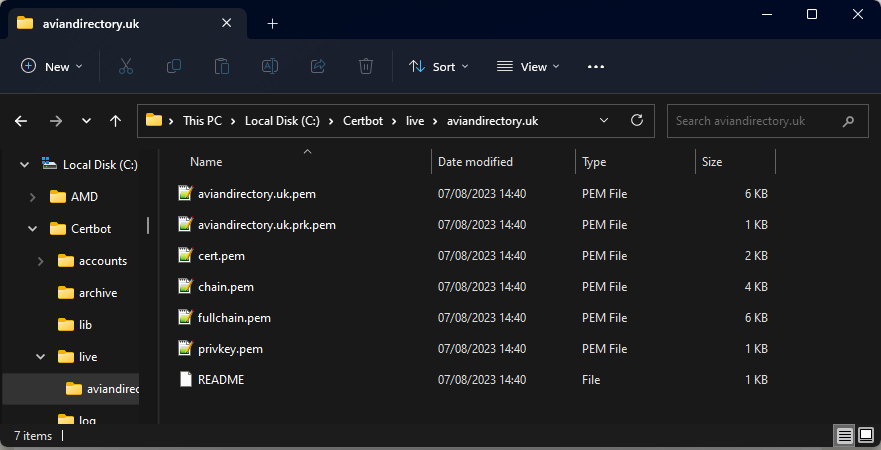This screenshot has height=450, width=881.
Task: Switch to details view layout toggle
Action: click(x=844, y=436)
